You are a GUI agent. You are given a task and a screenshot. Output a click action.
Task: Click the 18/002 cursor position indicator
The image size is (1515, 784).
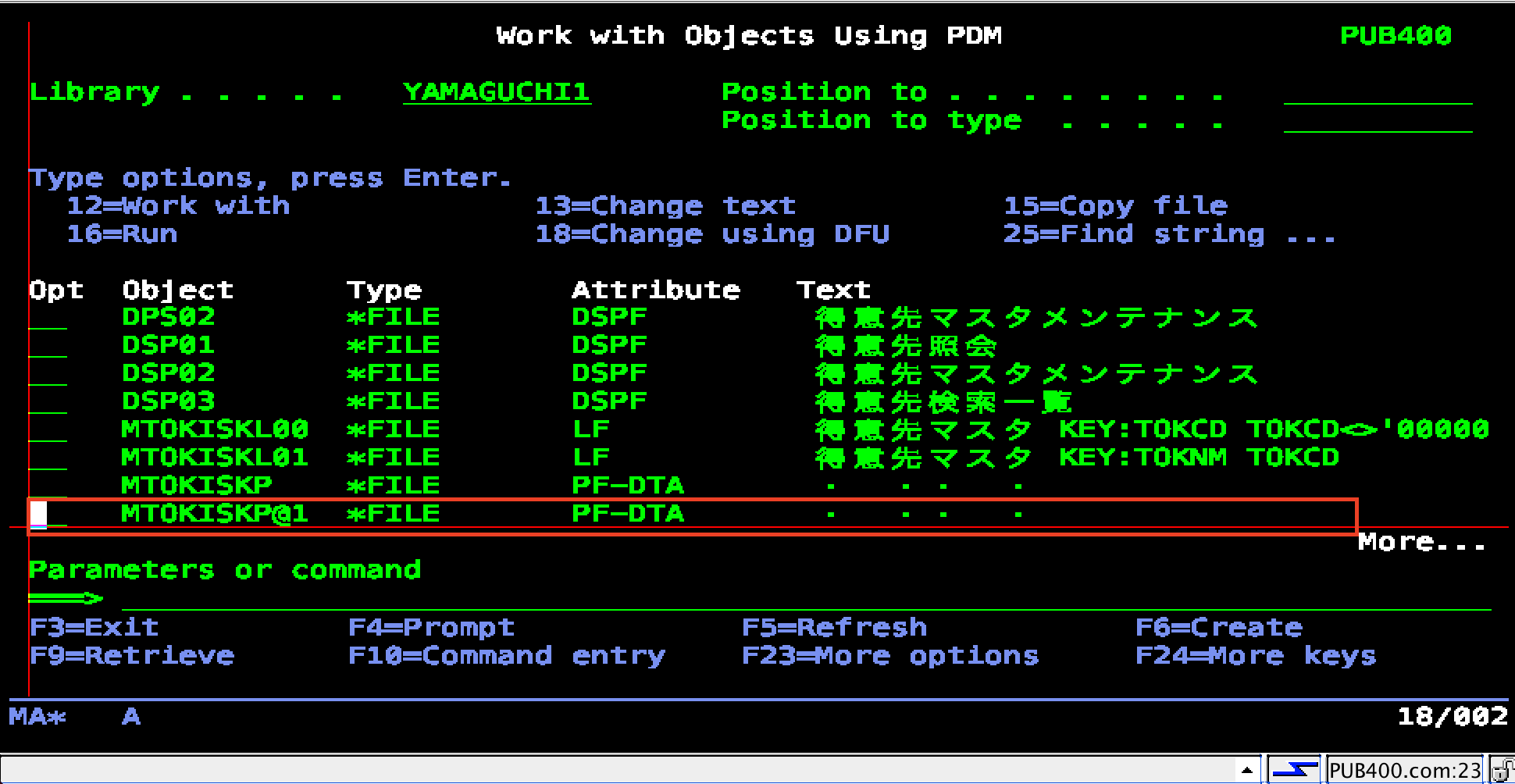[1453, 716]
